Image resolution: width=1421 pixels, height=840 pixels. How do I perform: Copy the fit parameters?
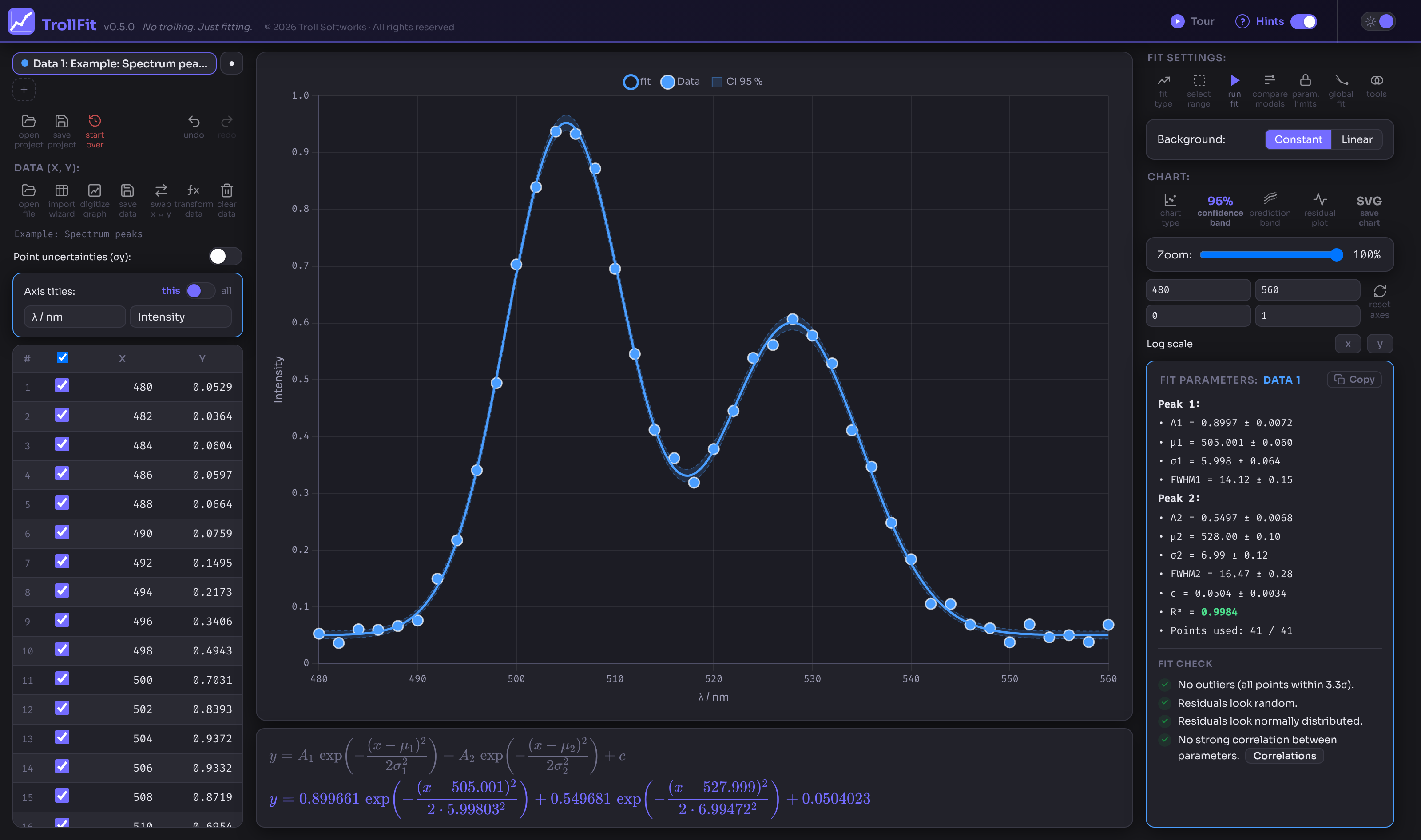click(1354, 379)
